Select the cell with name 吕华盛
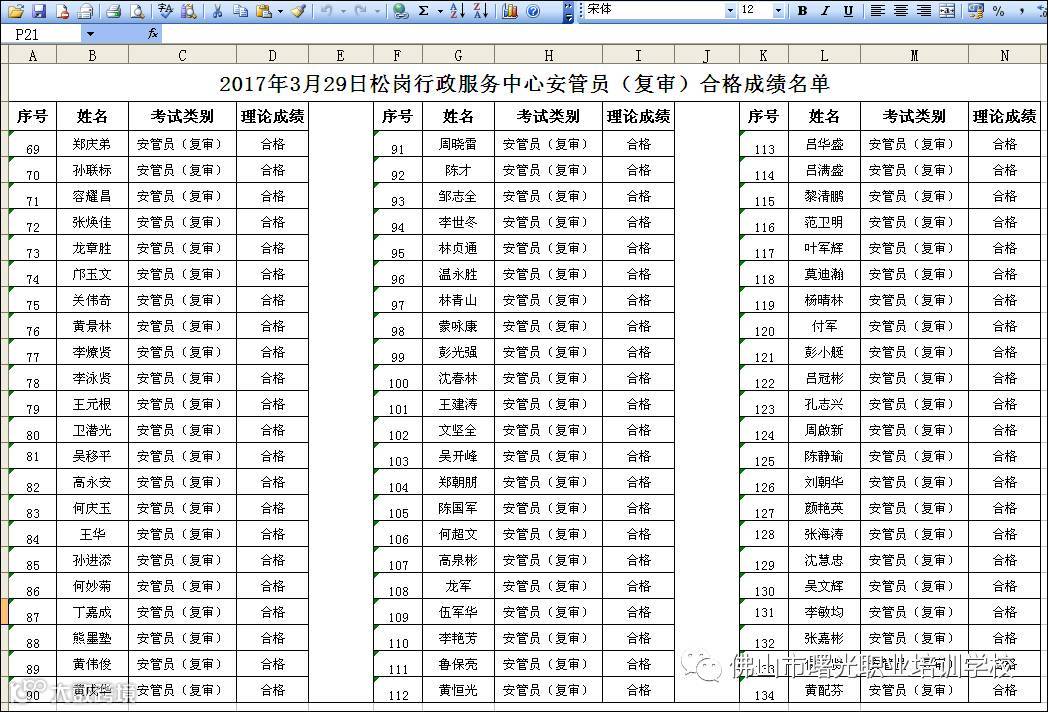Screen dimensions: 1048x712 (824, 144)
